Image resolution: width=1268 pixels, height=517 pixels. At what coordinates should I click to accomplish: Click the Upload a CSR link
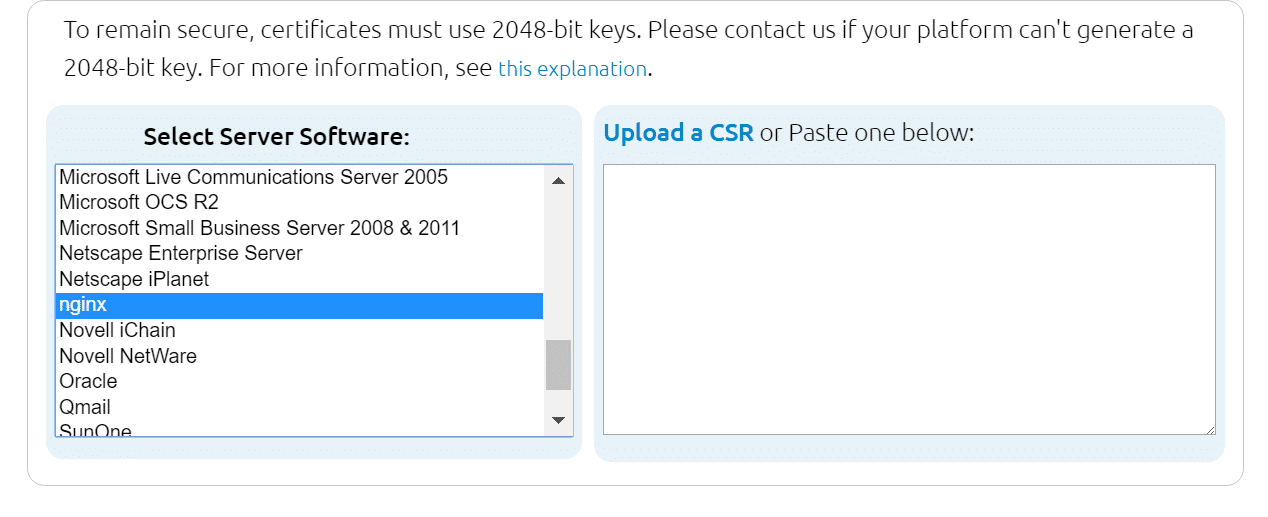678,133
